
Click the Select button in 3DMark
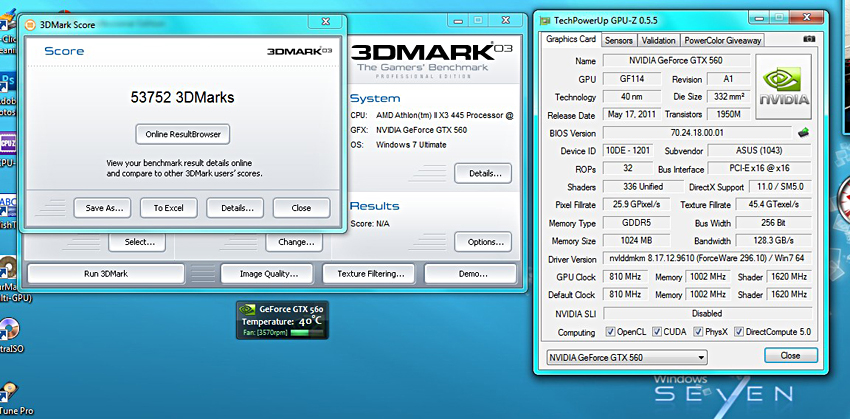coord(137,242)
